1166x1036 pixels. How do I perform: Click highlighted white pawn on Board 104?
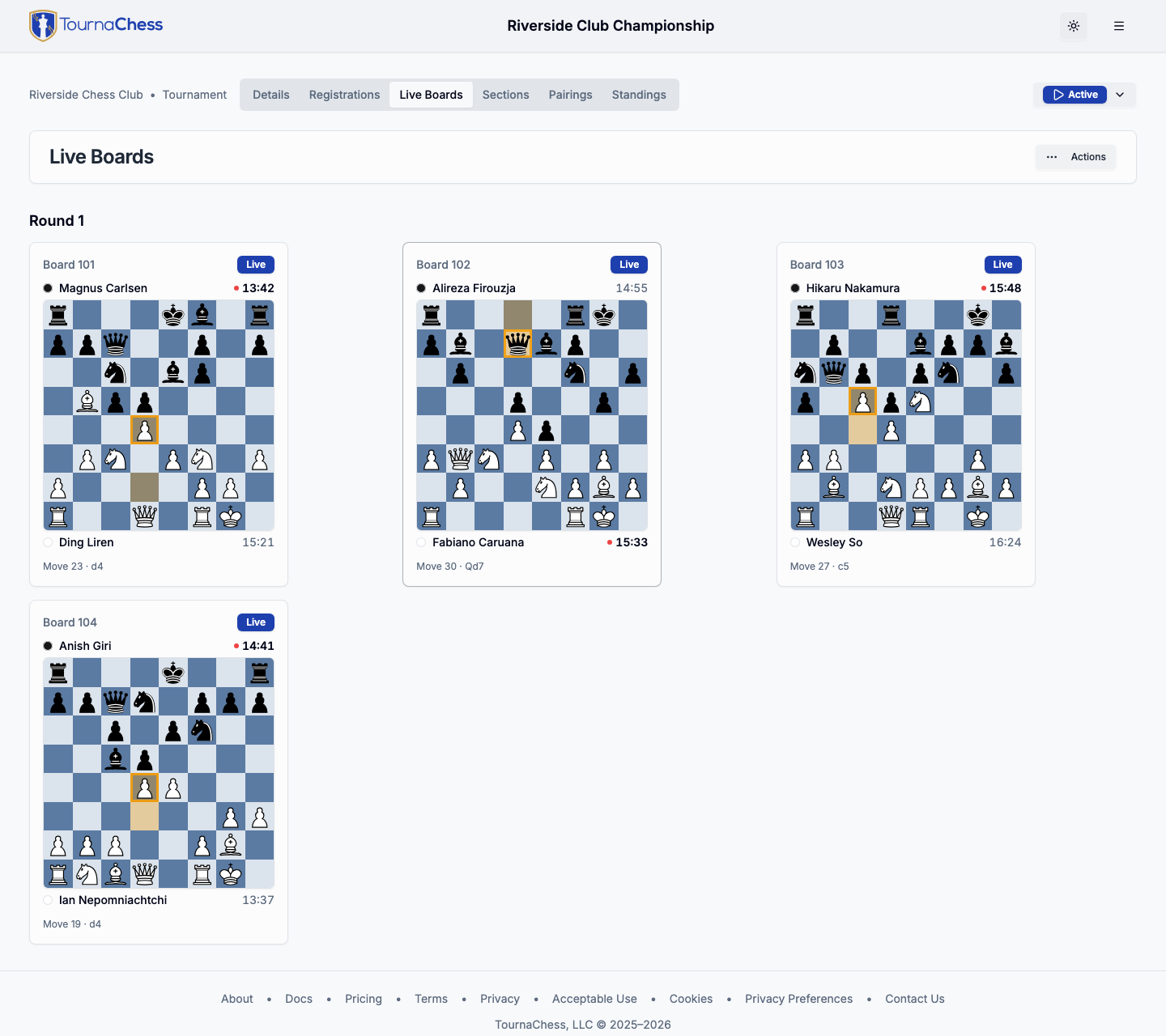coord(144,788)
